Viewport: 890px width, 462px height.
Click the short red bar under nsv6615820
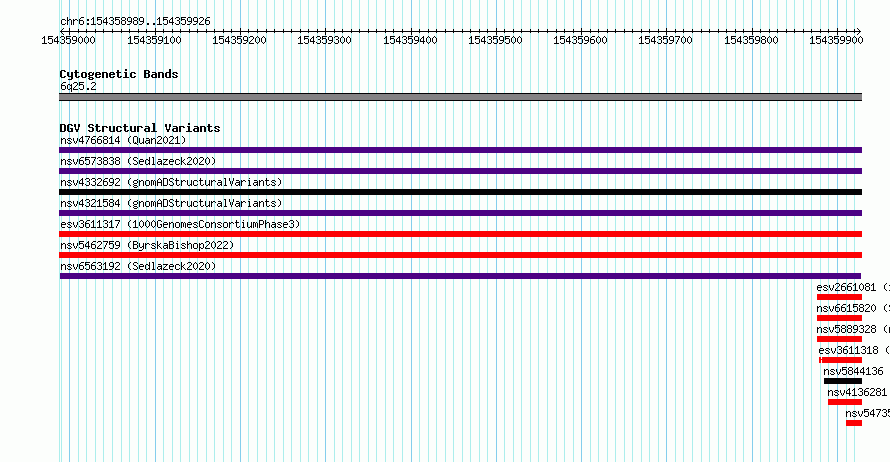[x=839, y=318]
